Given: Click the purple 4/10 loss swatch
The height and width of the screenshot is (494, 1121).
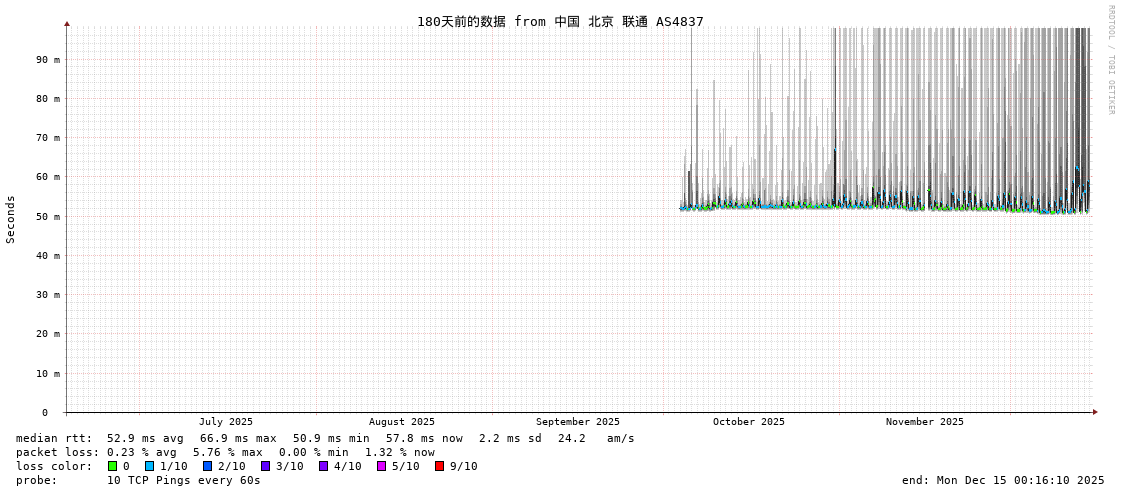Looking at the screenshot, I should click(323, 466).
